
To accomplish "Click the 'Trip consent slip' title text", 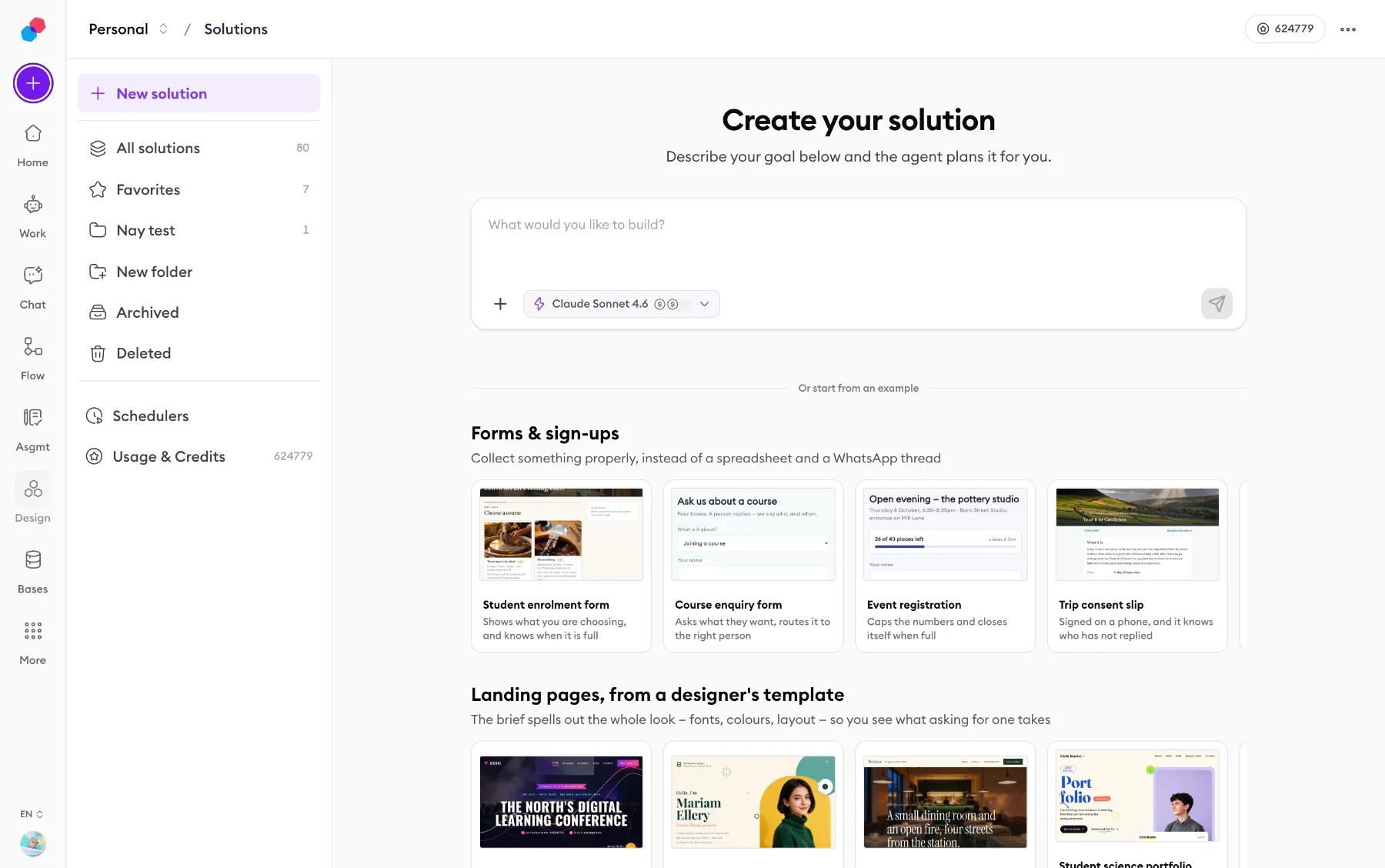I will (1100, 605).
